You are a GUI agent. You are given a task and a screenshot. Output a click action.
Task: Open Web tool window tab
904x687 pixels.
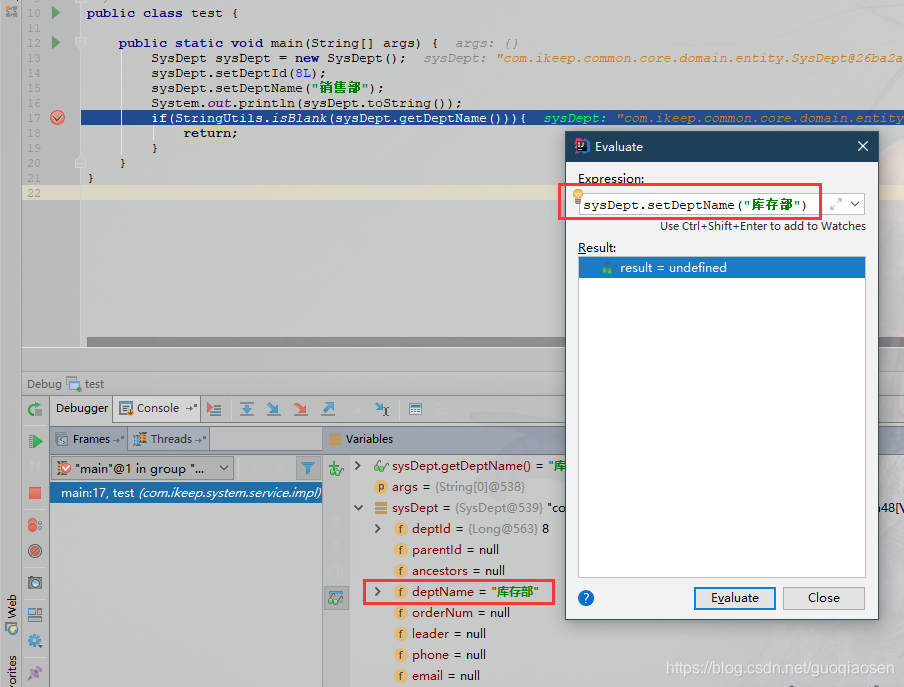12,614
